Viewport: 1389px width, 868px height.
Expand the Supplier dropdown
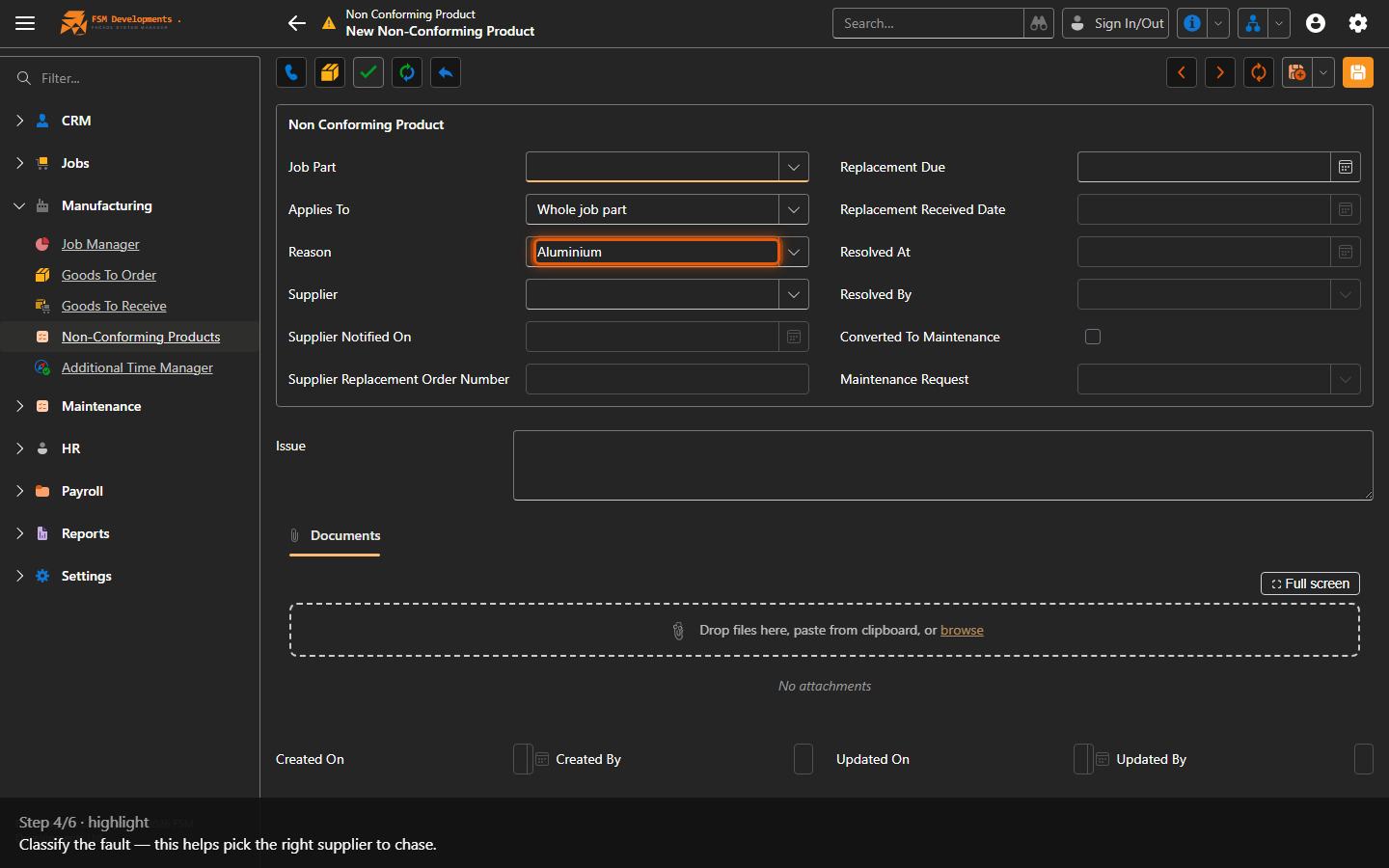coord(794,294)
